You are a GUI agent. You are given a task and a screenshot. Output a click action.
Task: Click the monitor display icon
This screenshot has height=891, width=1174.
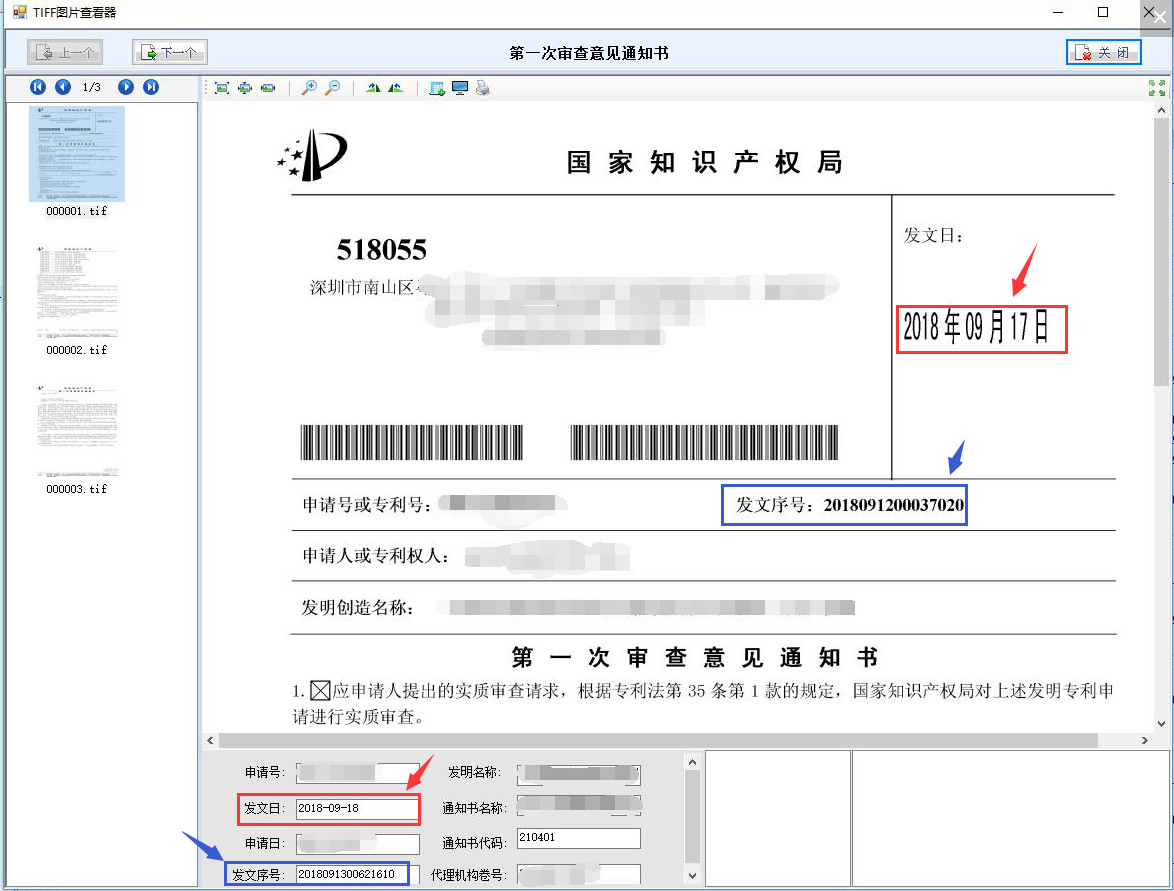460,88
